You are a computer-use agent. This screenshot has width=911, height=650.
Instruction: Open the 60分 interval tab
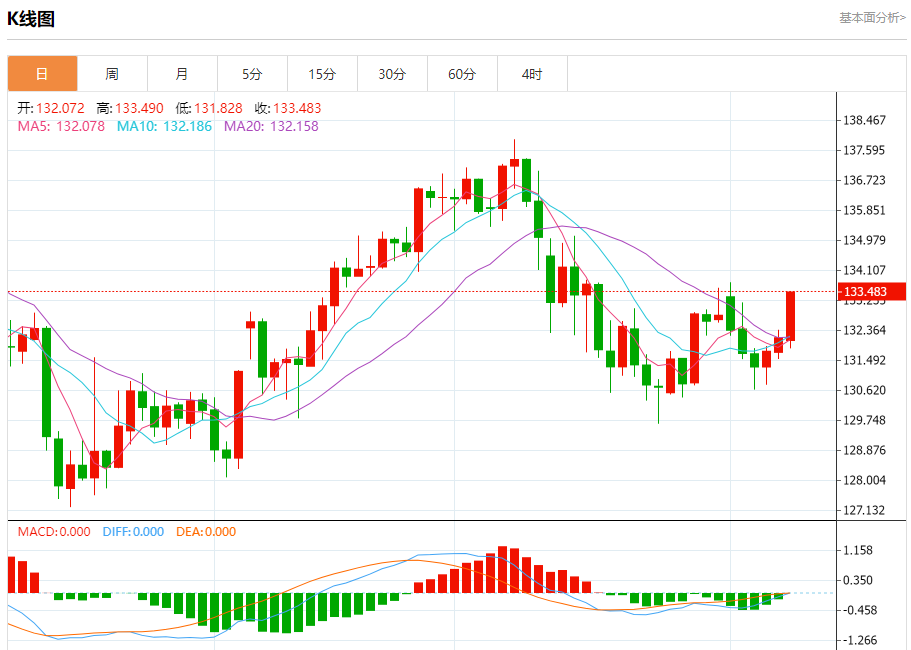click(462, 74)
